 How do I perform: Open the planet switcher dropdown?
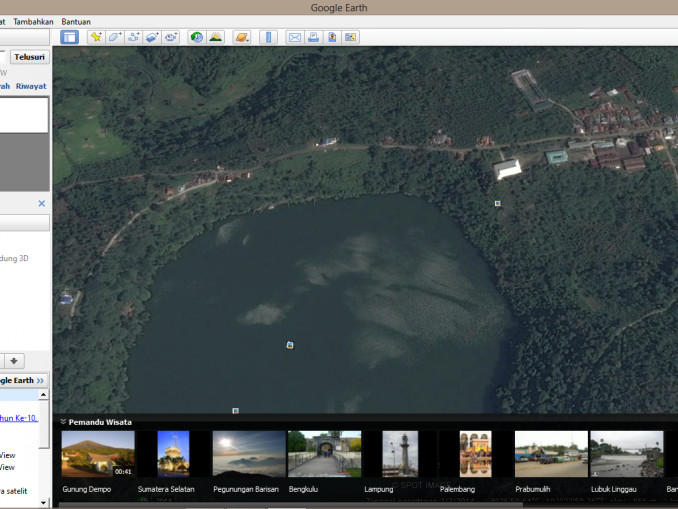242,37
